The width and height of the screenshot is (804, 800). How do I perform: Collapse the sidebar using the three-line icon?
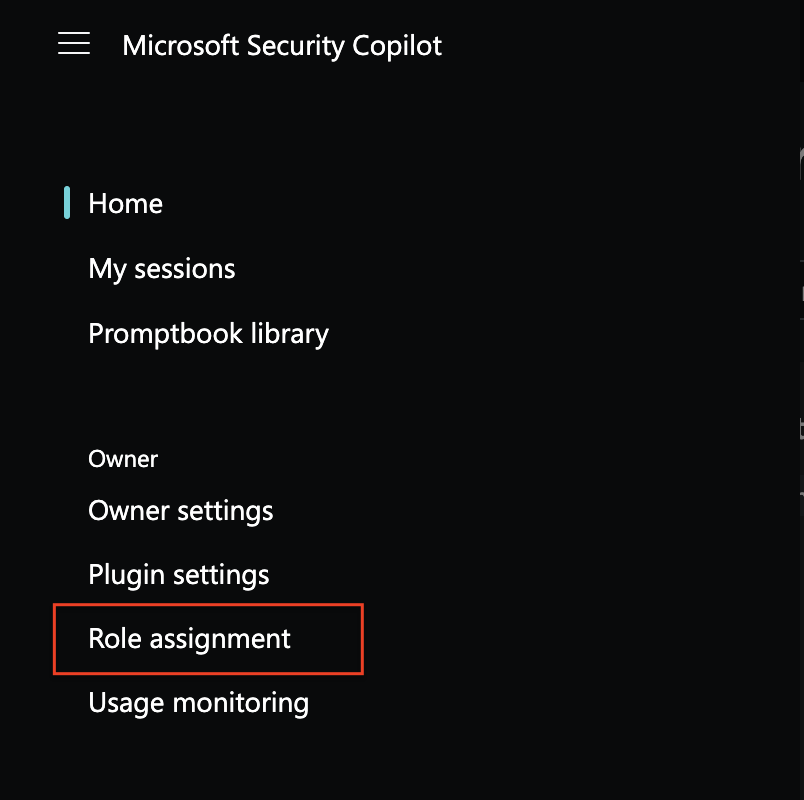pyautogui.click(x=74, y=44)
